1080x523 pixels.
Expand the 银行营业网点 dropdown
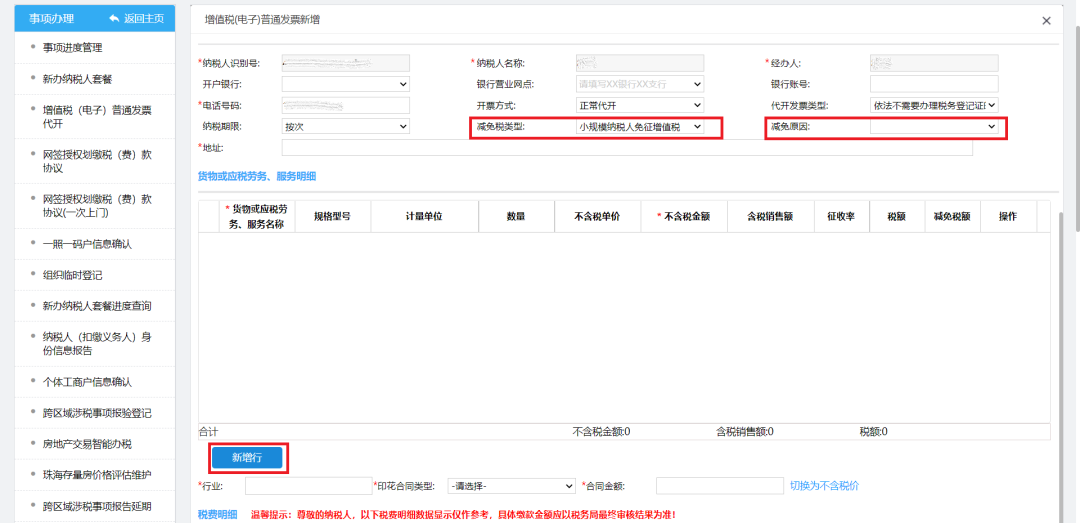(x=640, y=84)
